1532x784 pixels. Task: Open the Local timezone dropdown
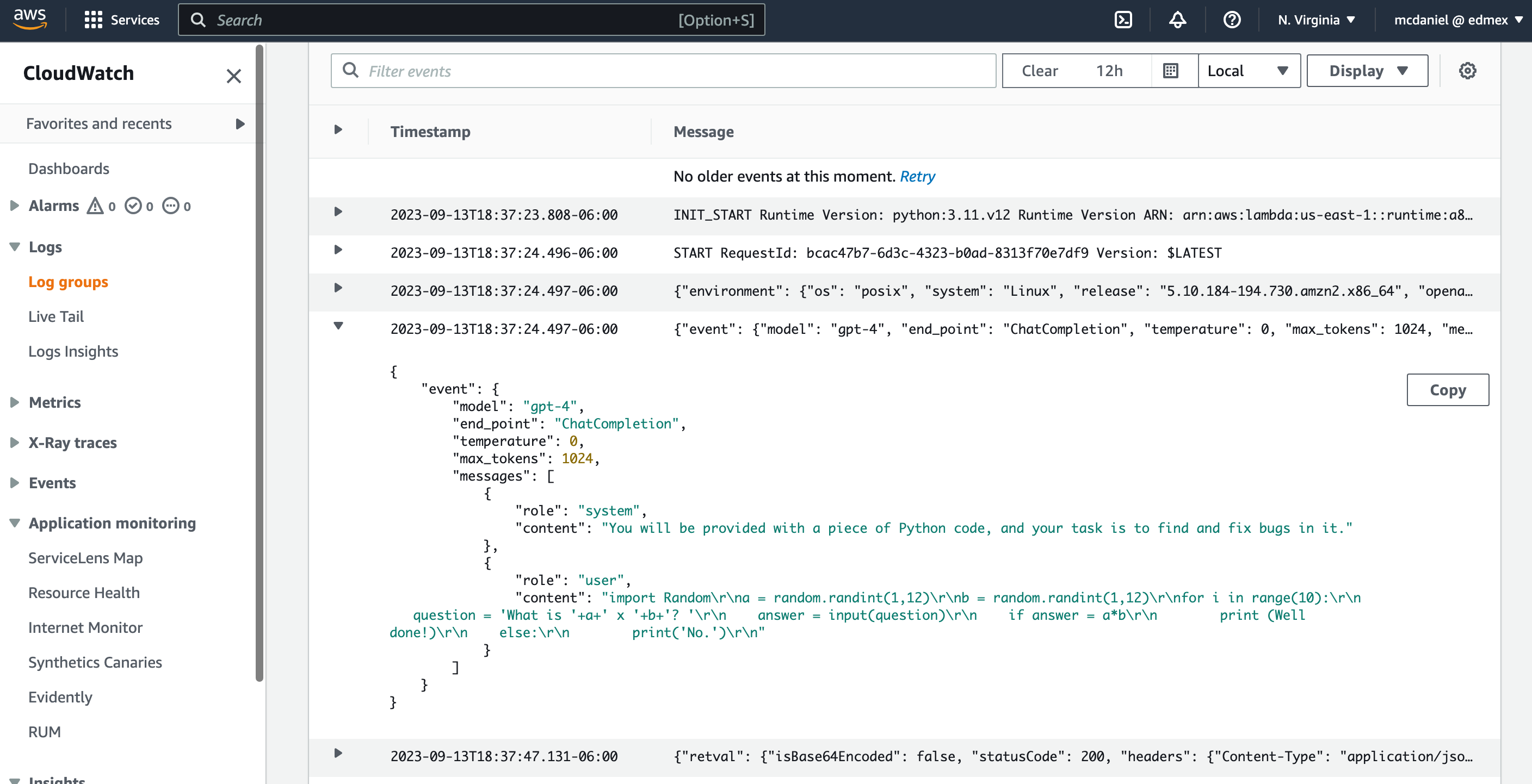1249,71
